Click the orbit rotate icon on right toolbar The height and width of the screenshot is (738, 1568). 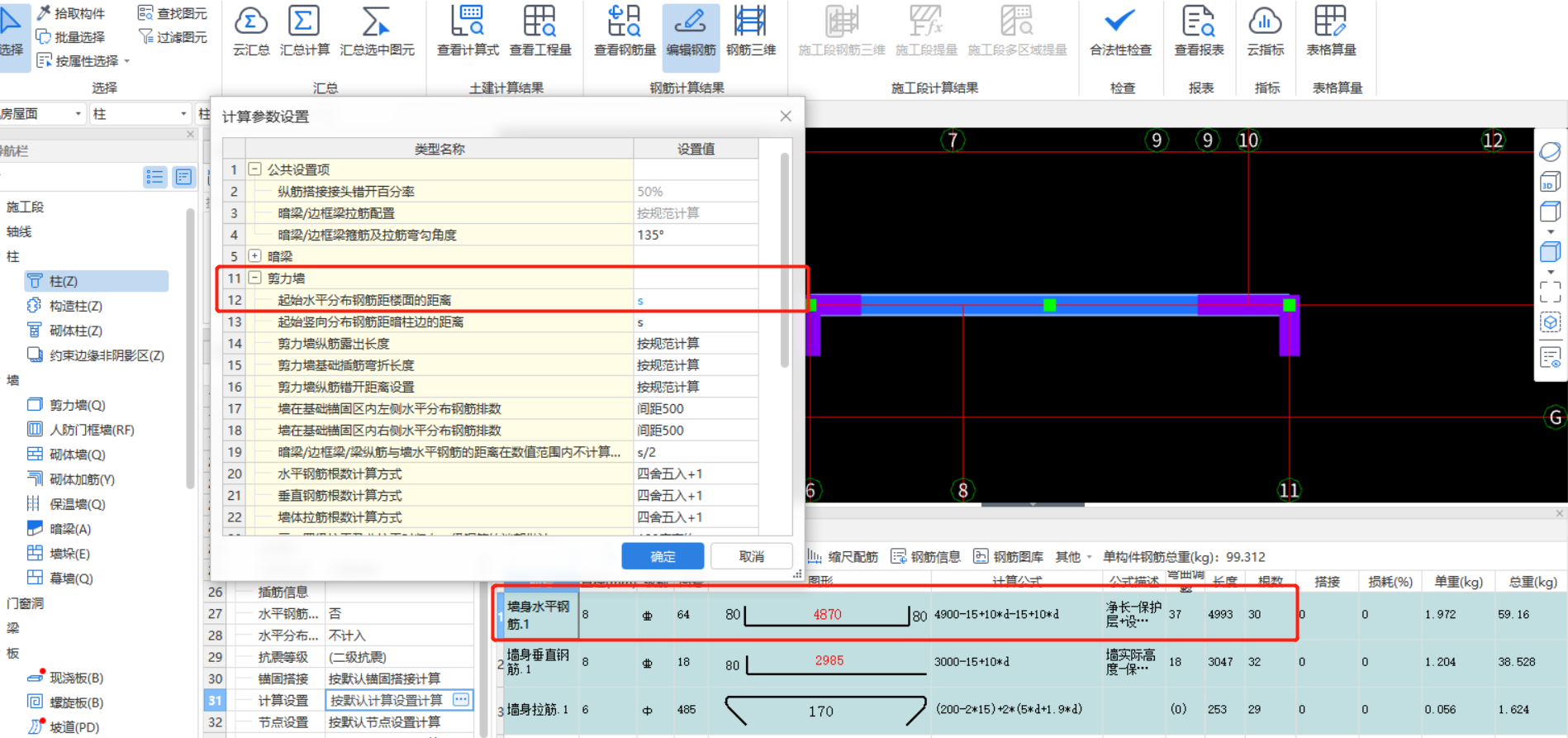[1551, 151]
